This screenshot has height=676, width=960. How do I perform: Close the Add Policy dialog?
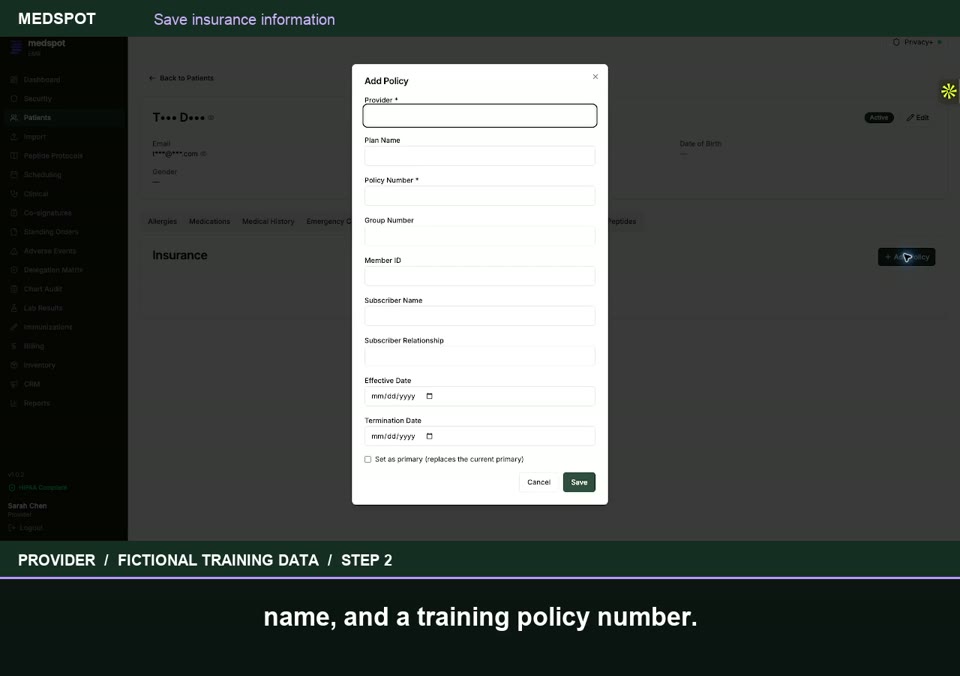(x=595, y=77)
